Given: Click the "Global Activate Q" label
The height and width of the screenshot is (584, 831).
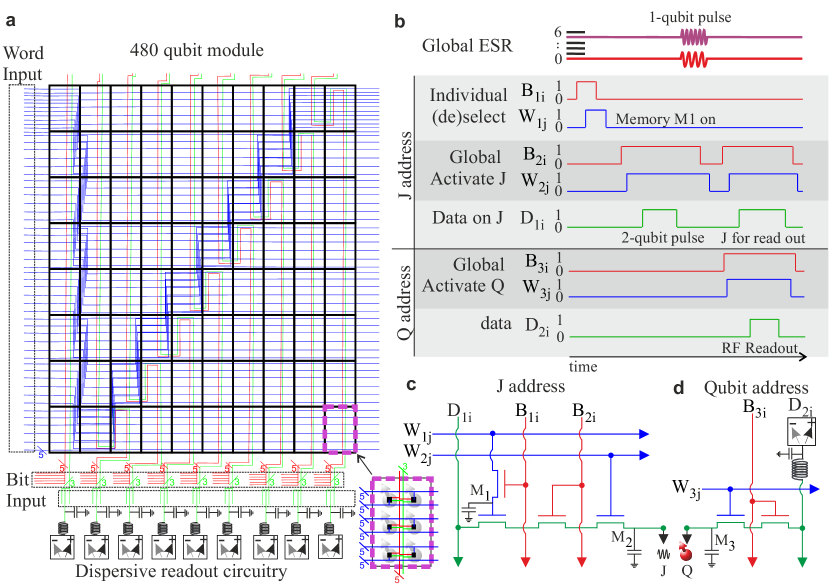Looking at the screenshot, I should coord(463,275).
